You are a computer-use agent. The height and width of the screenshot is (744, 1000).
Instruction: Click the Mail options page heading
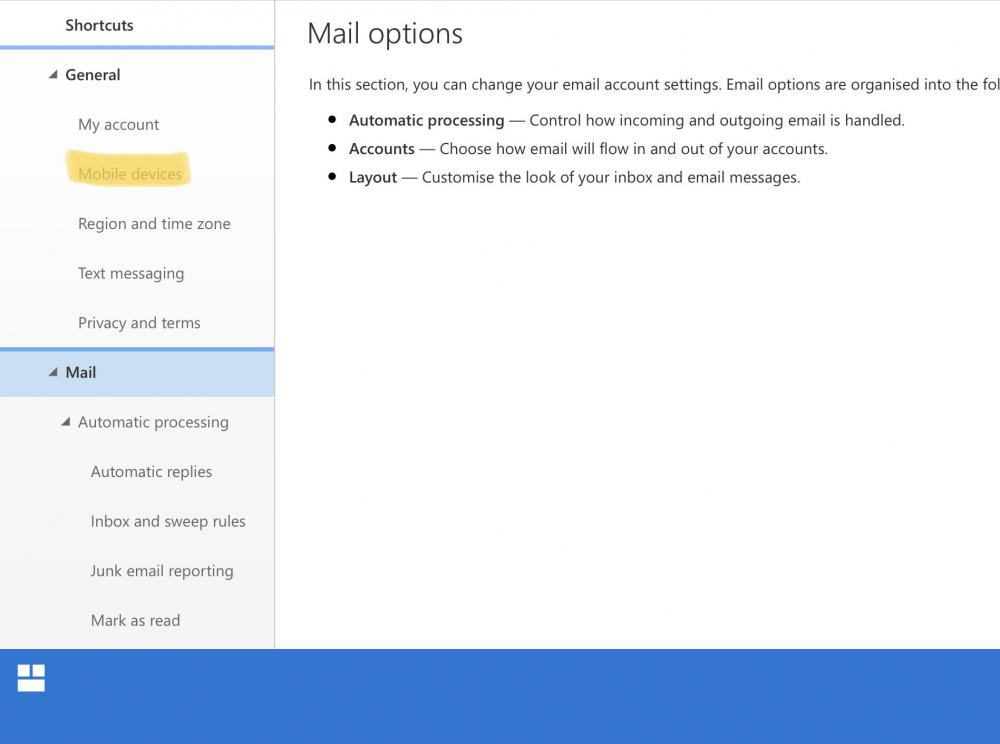[384, 33]
